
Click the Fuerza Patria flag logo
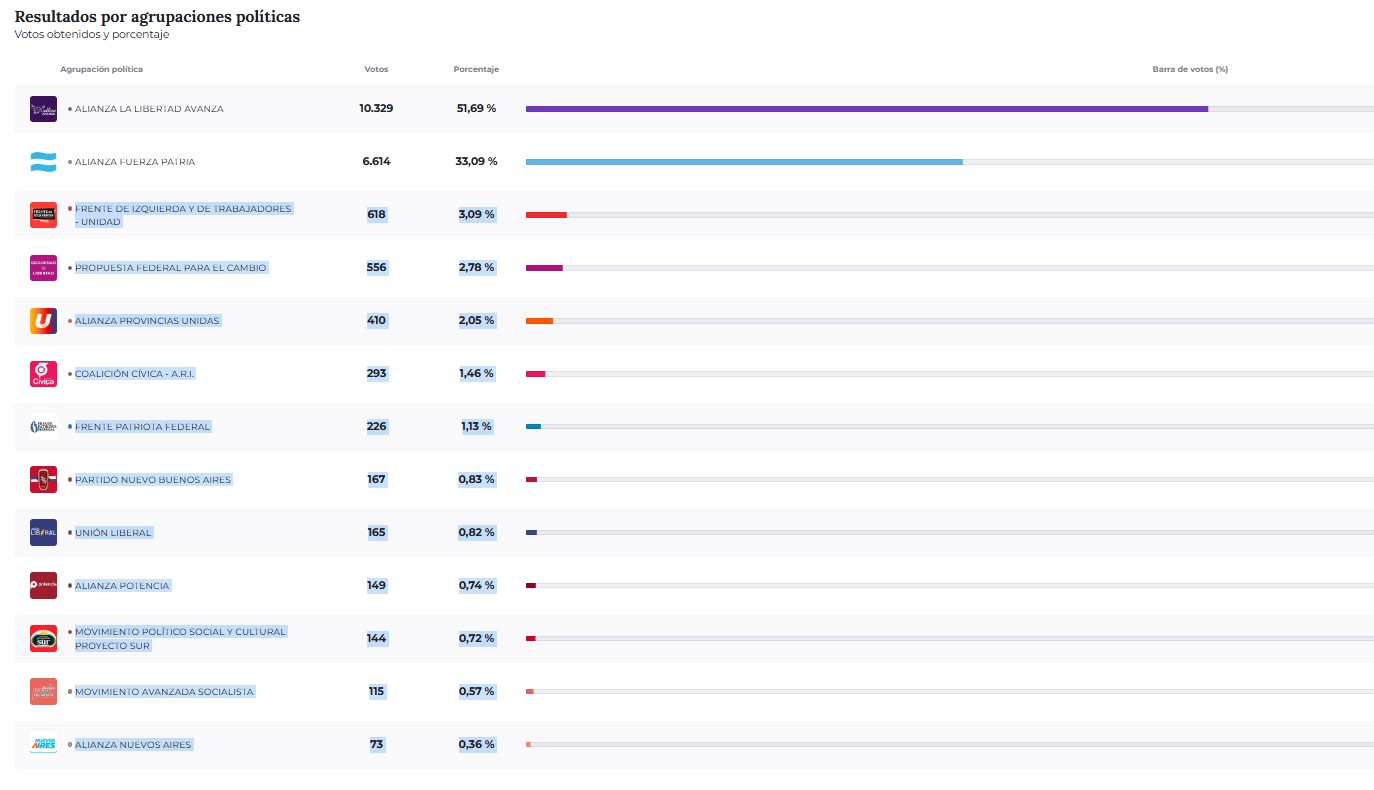[x=43, y=162]
